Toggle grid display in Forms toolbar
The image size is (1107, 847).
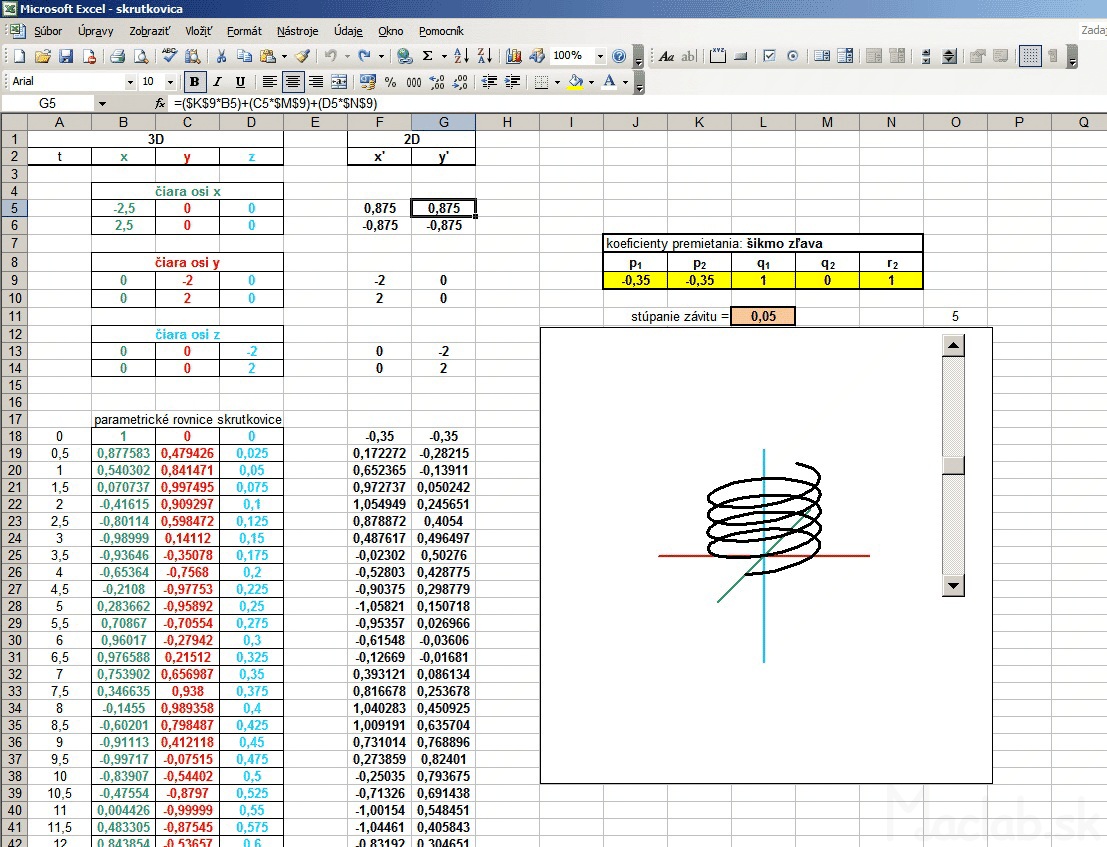(x=1030, y=56)
